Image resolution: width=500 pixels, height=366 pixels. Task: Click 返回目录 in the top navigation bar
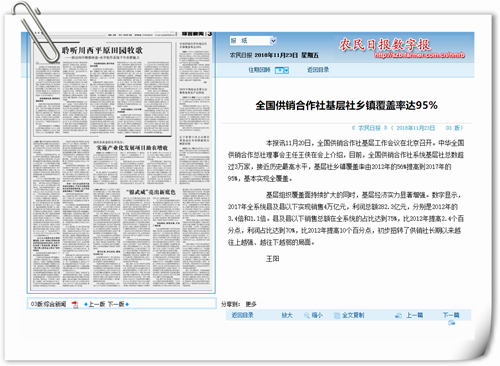point(318,70)
